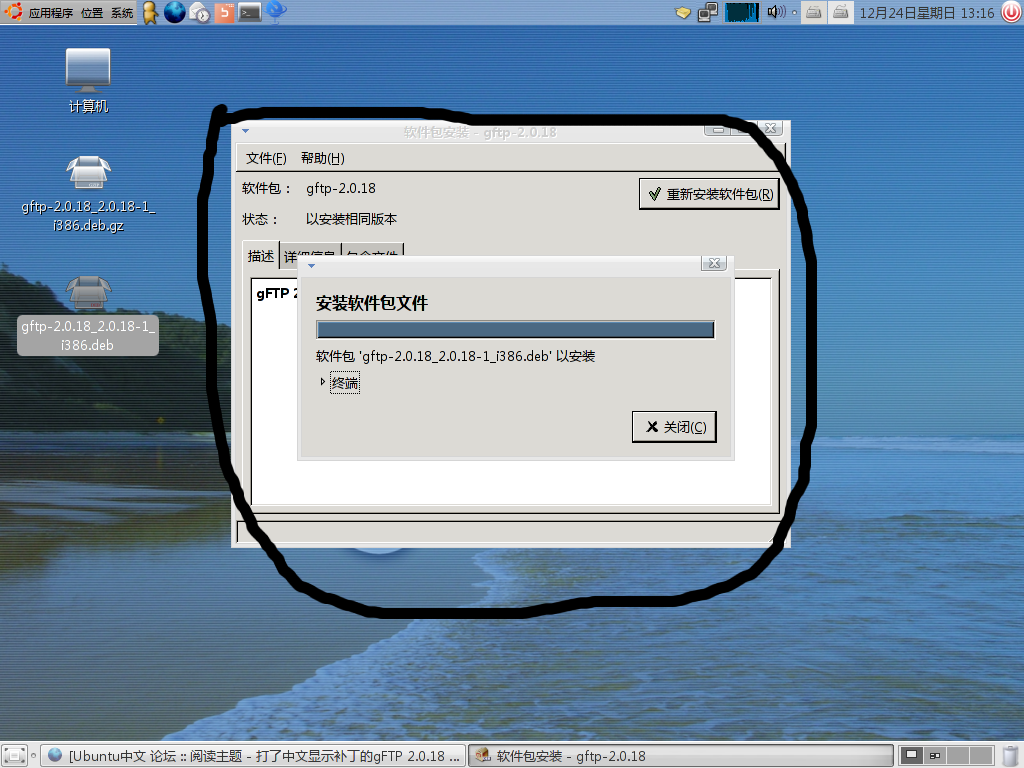Image resolution: width=1024 pixels, height=768 pixels.
Task: Close the 软件包安装 main window
Action: click(x=771, y=128)
